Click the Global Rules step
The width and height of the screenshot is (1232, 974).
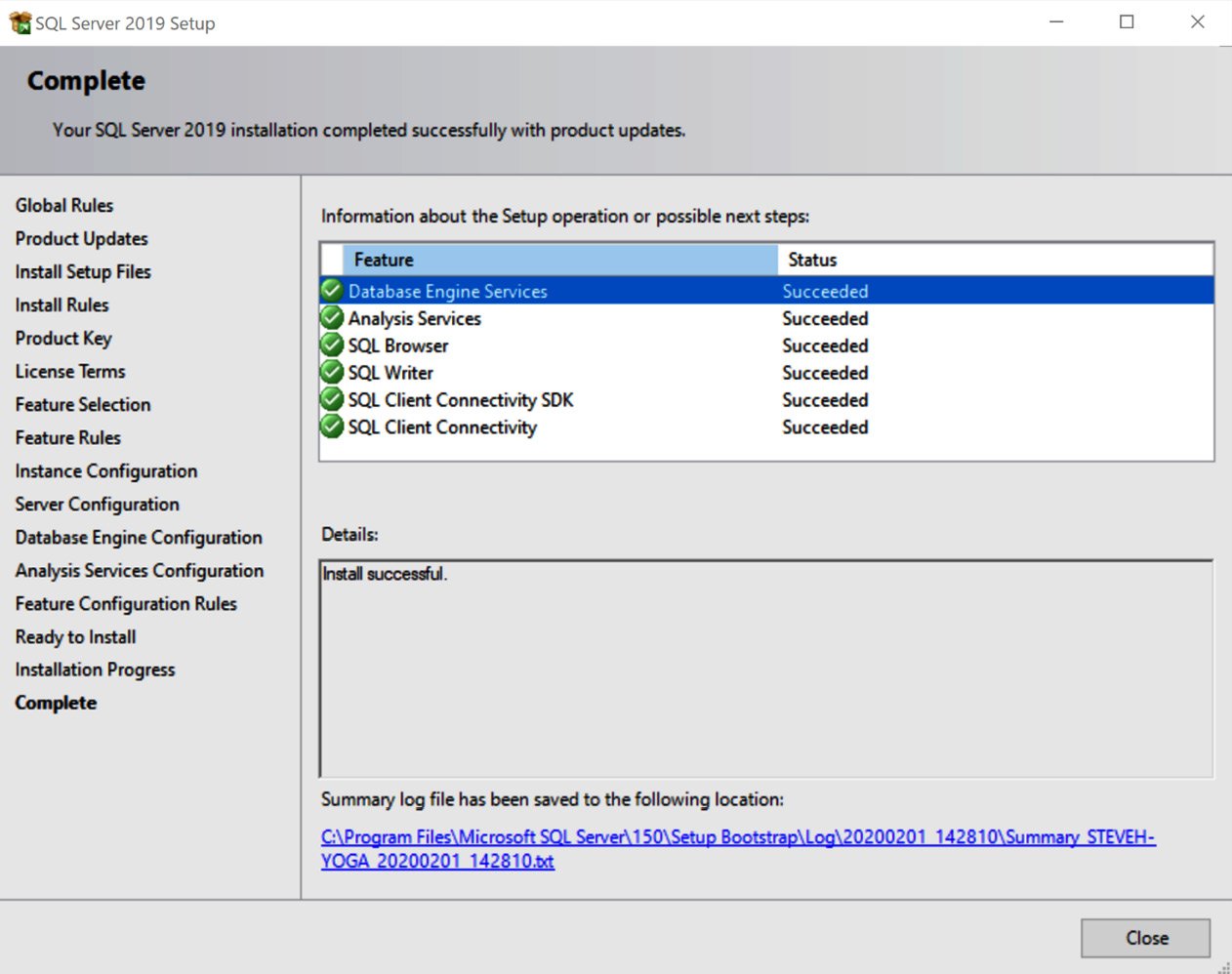pos(64,205)
